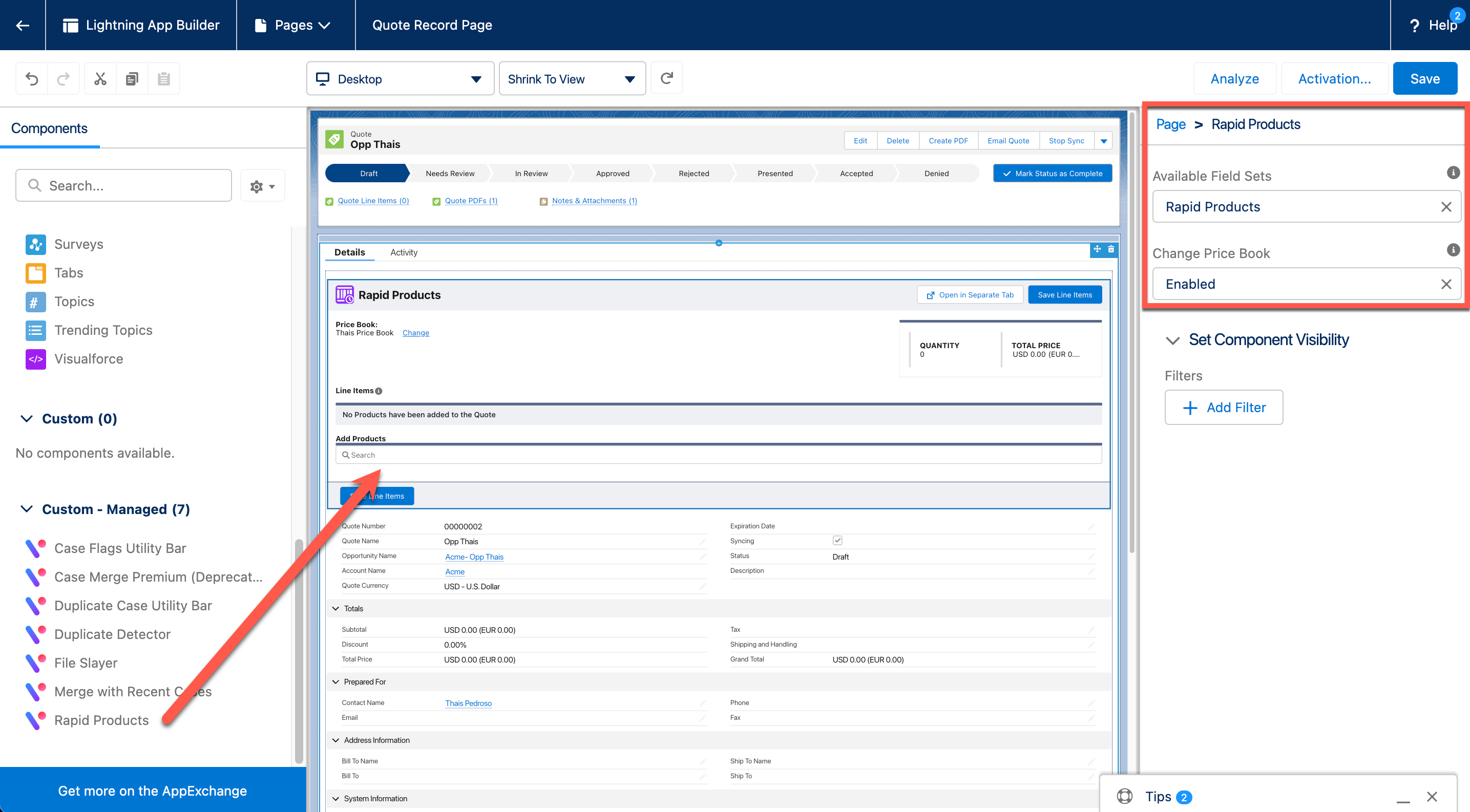
Task: Select the Needs Review path stage
Action: [450, 174]
